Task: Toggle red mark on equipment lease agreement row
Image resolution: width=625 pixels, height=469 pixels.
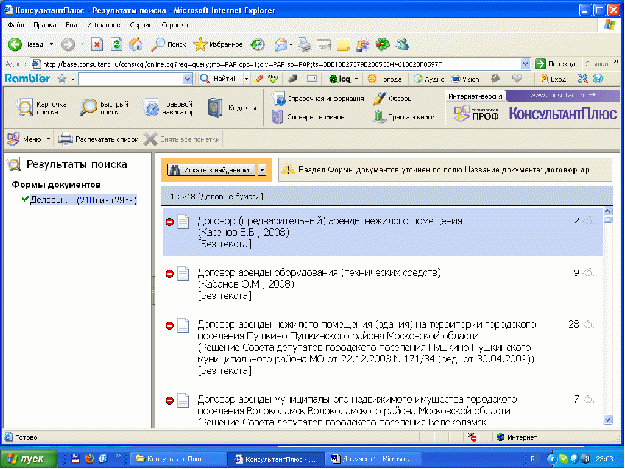Action: point(170,274)
